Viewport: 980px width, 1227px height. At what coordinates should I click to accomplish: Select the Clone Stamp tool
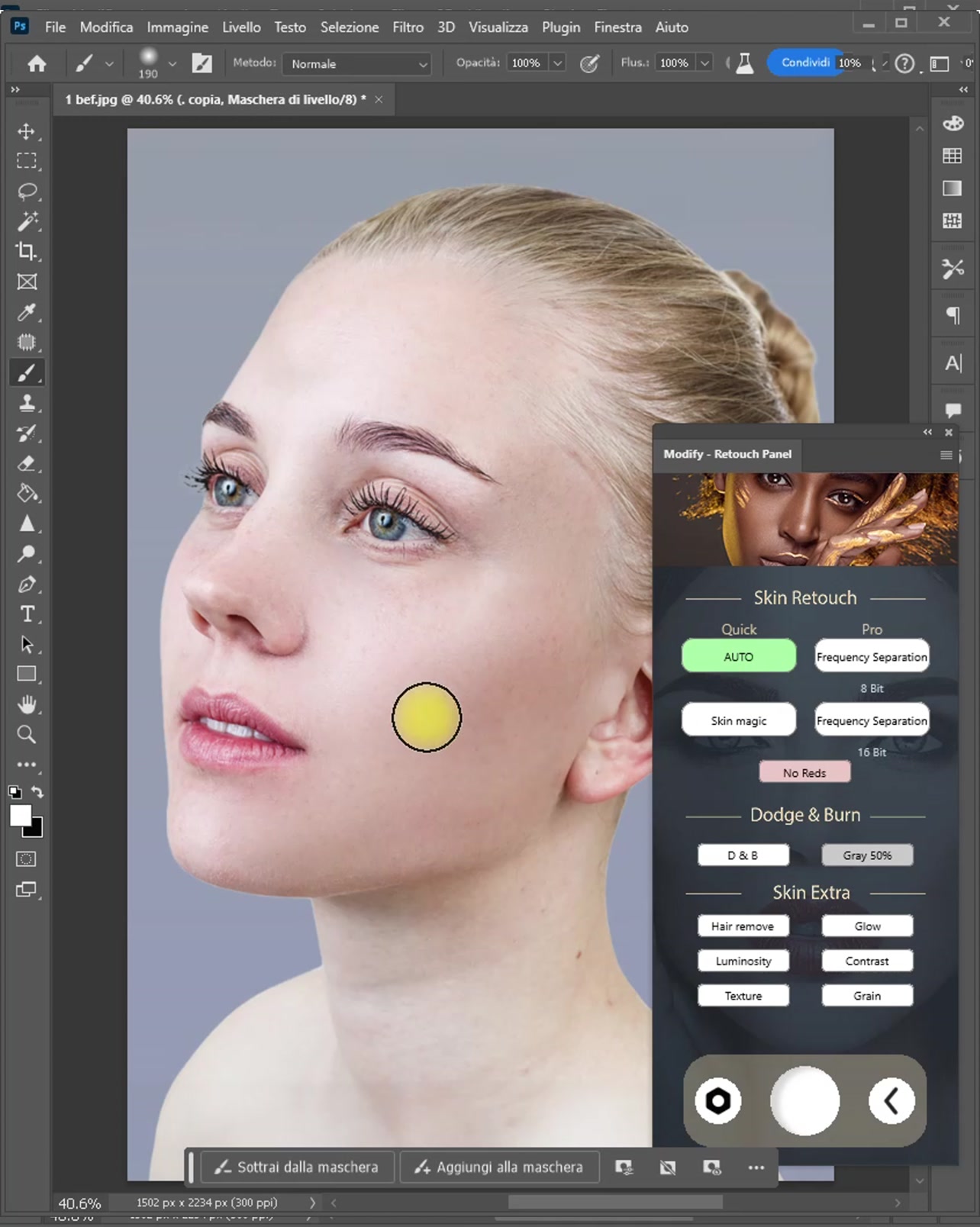(x=27, y=403)
